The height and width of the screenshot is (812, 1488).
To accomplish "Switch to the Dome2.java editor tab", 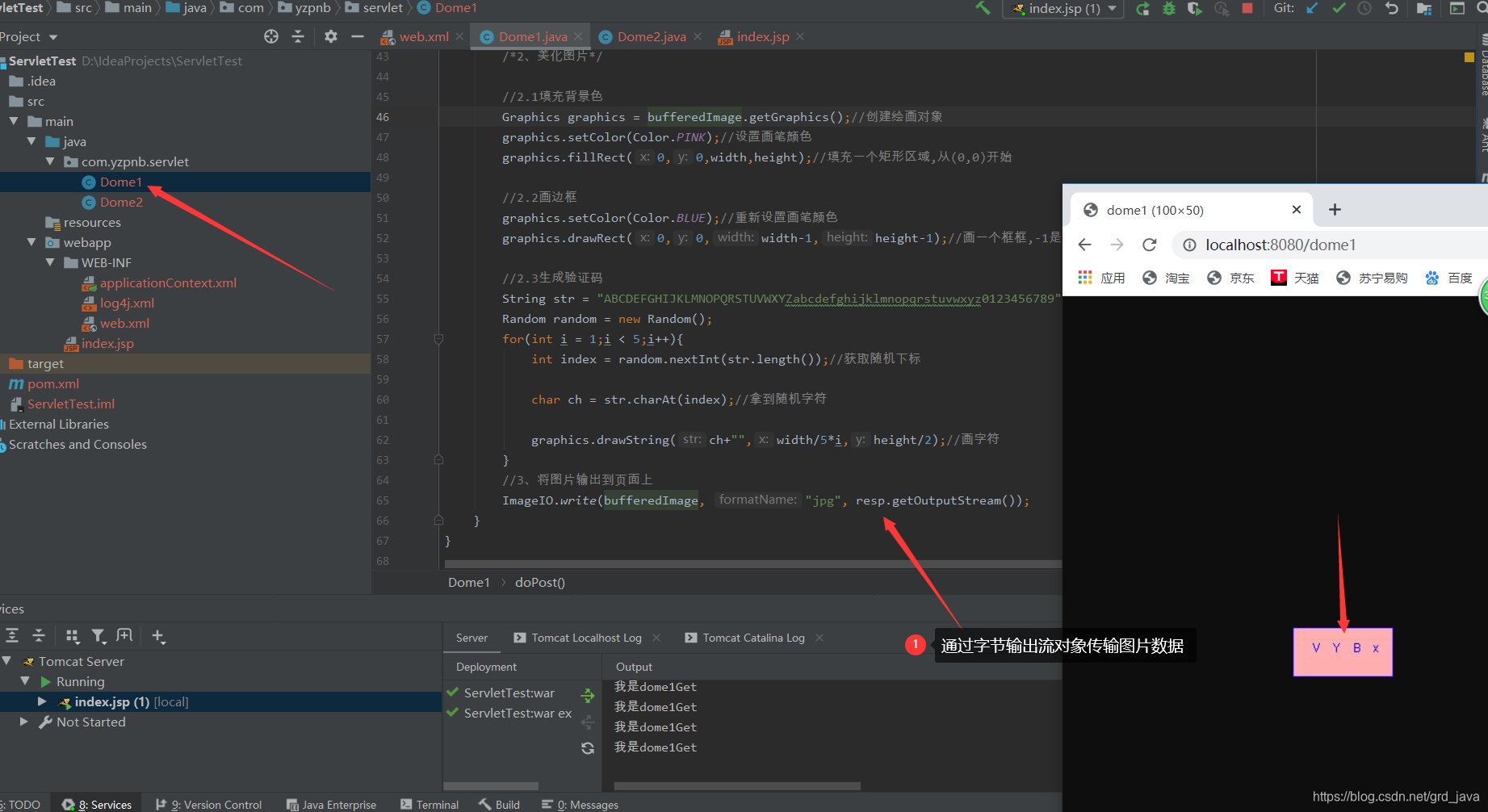I will point(651,36).
